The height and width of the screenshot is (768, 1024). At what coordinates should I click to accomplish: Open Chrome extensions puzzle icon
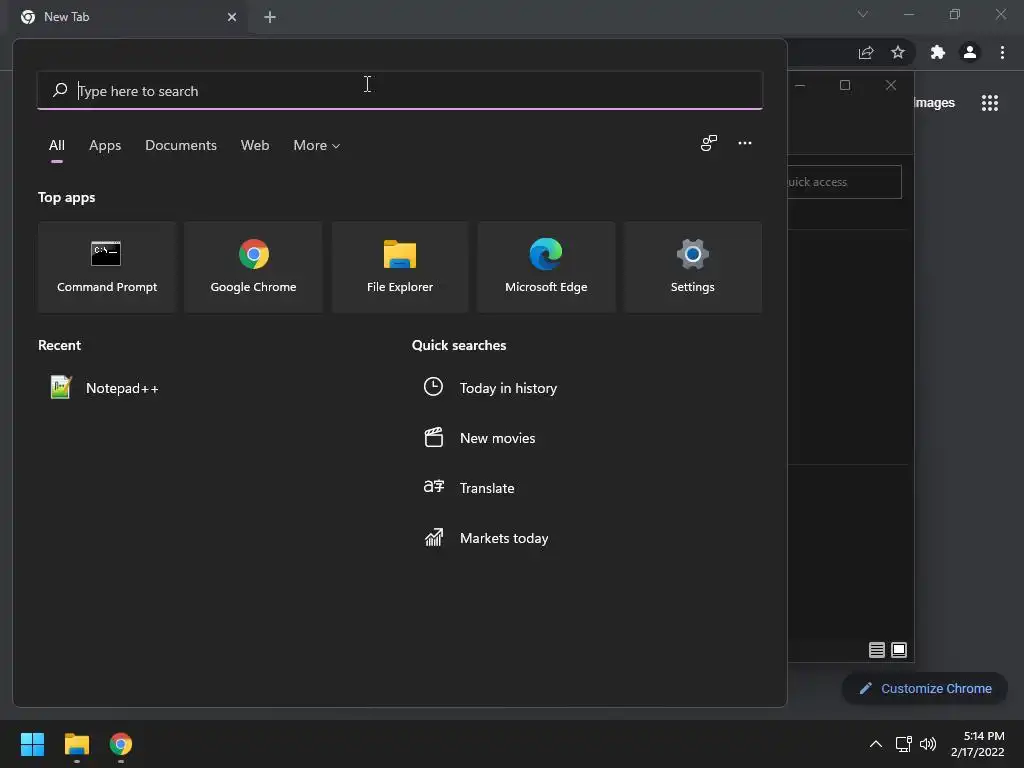(937, 52)
